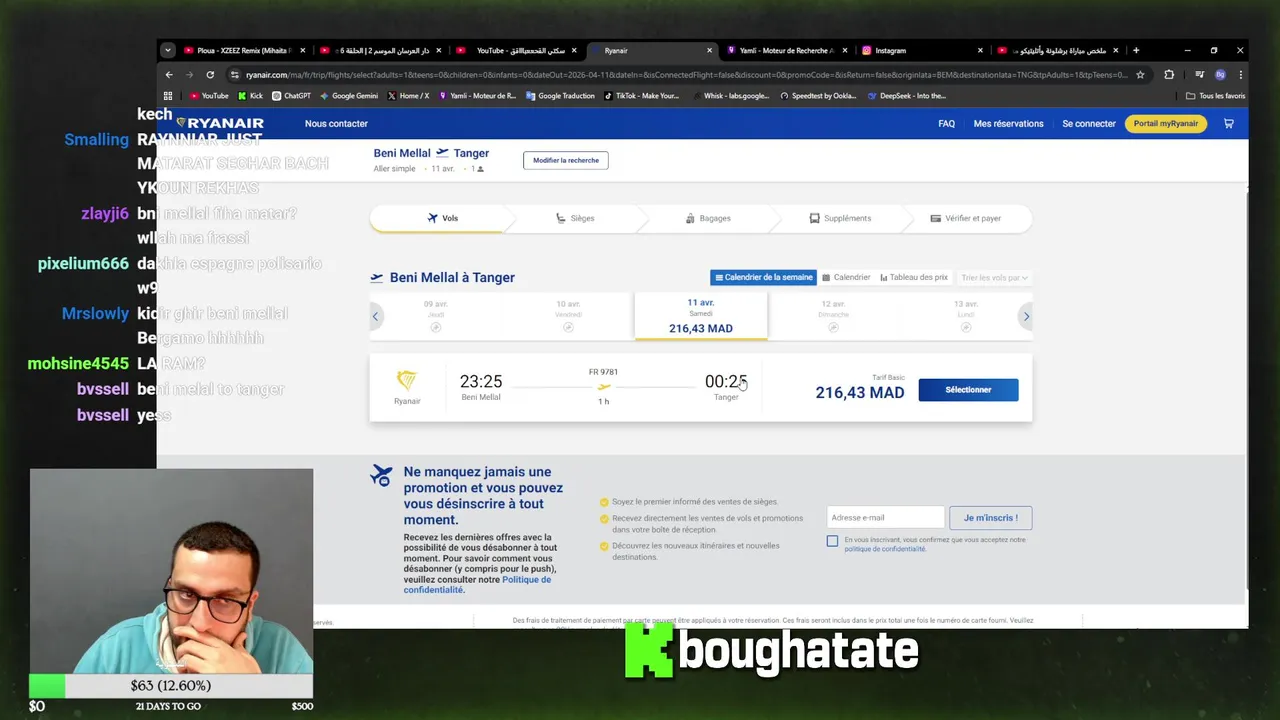Screen dimensions: 1280x720
Task: Switch to the Bagages step tab
Action: point(708,218)
